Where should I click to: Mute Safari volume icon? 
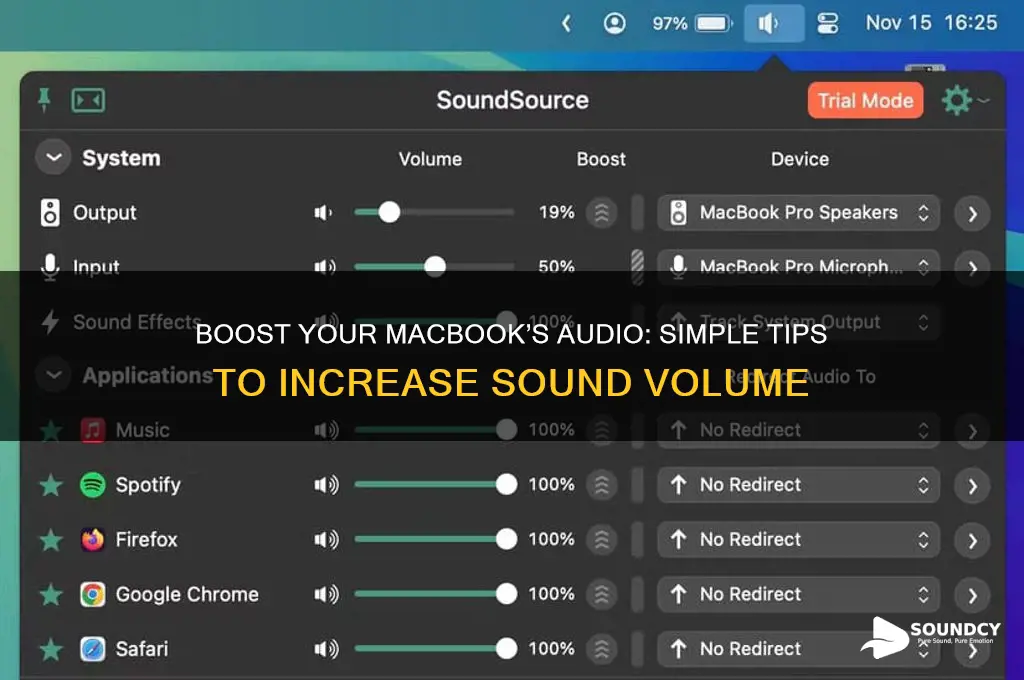[x=326, y=649]
